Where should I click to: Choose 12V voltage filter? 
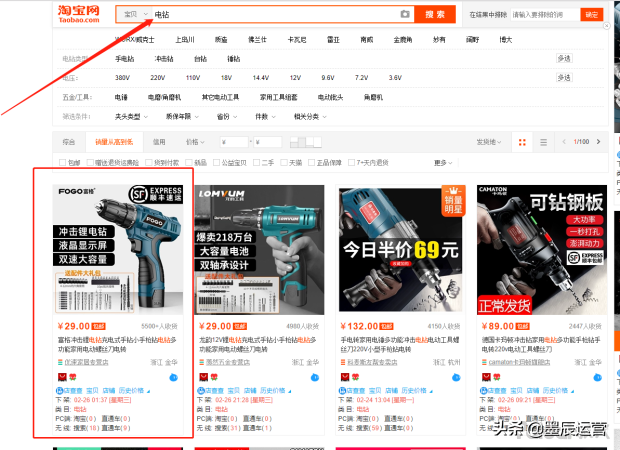coord(295,78)
